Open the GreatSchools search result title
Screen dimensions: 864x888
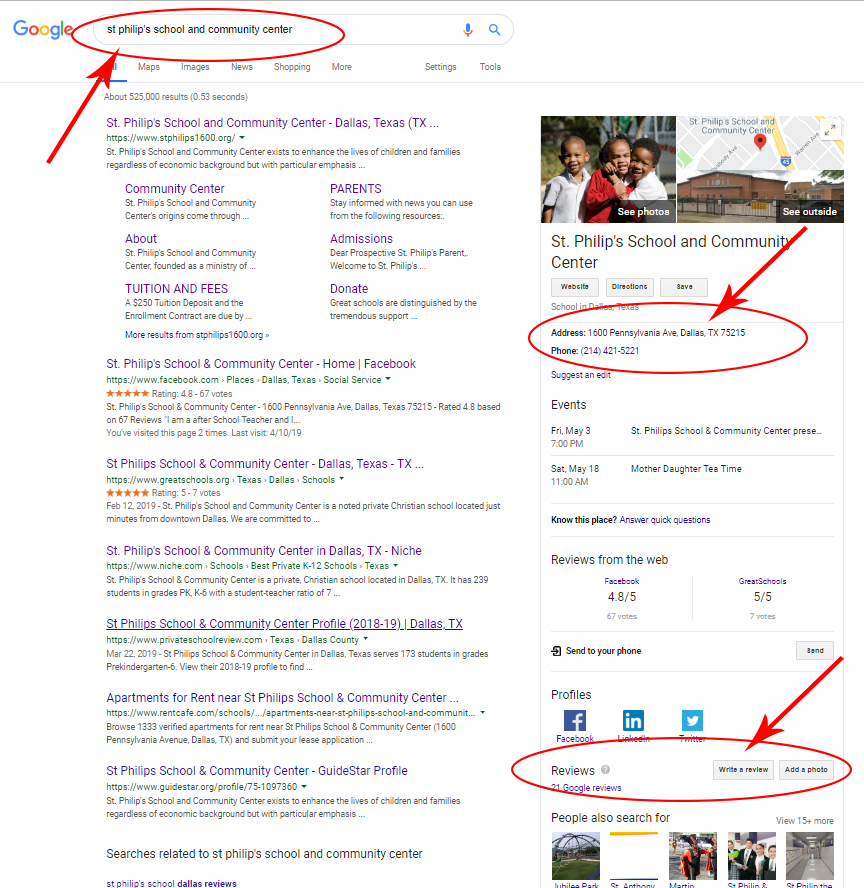tap(265, 464)
